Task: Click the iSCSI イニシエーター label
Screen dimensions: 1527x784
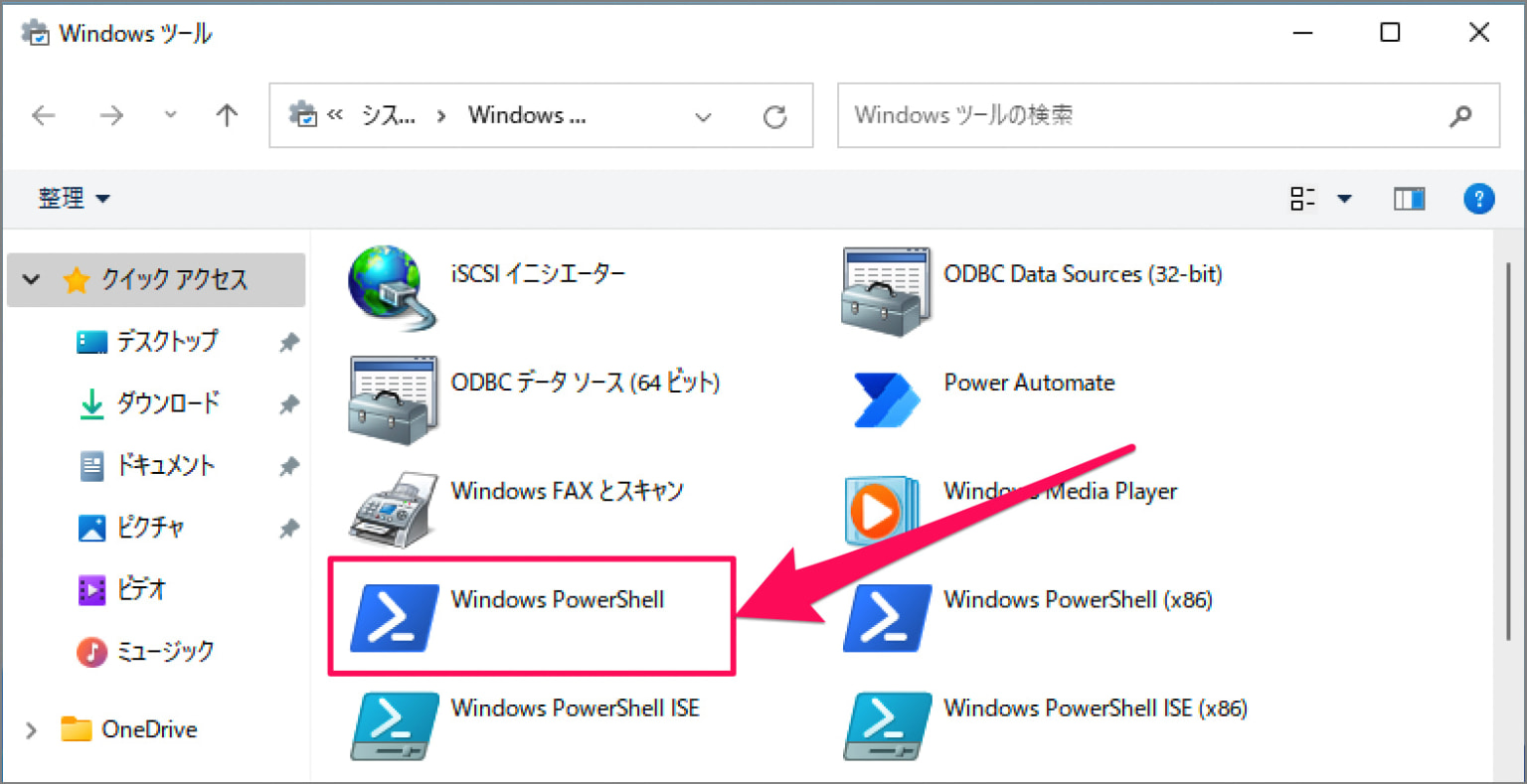Action: (x=538, y=273)
